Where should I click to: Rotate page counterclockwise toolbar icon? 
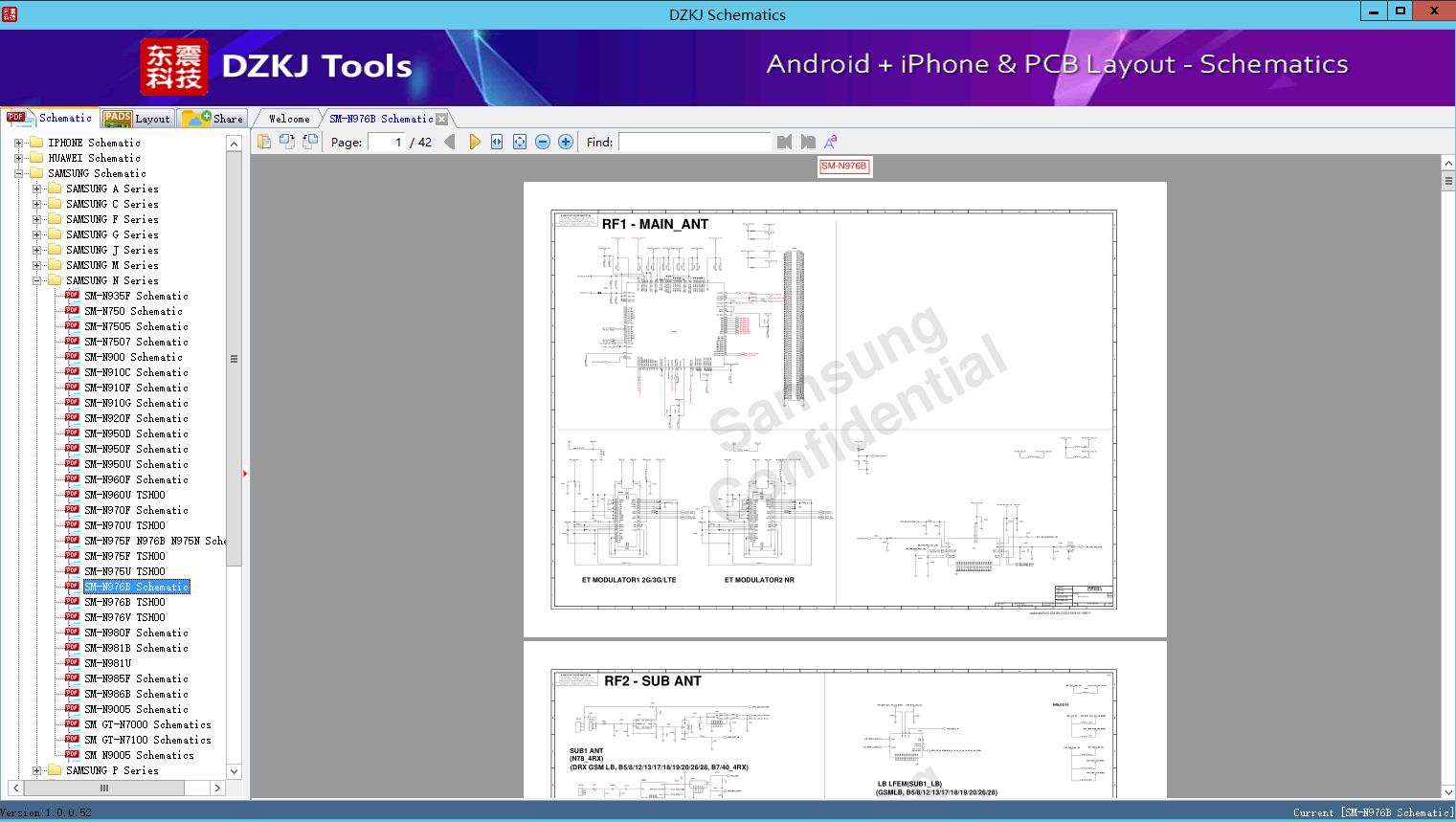point(287,142)
